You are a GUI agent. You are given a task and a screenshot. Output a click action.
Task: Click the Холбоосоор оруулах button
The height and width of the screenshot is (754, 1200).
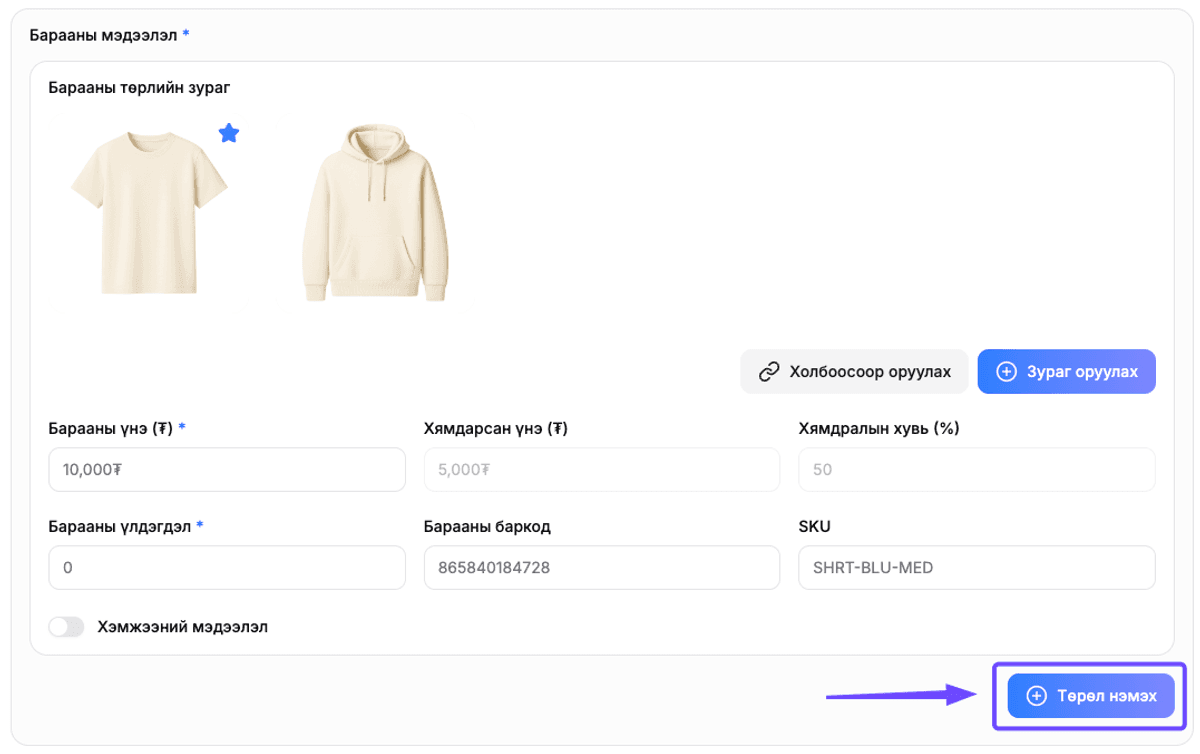coord(854,371)
